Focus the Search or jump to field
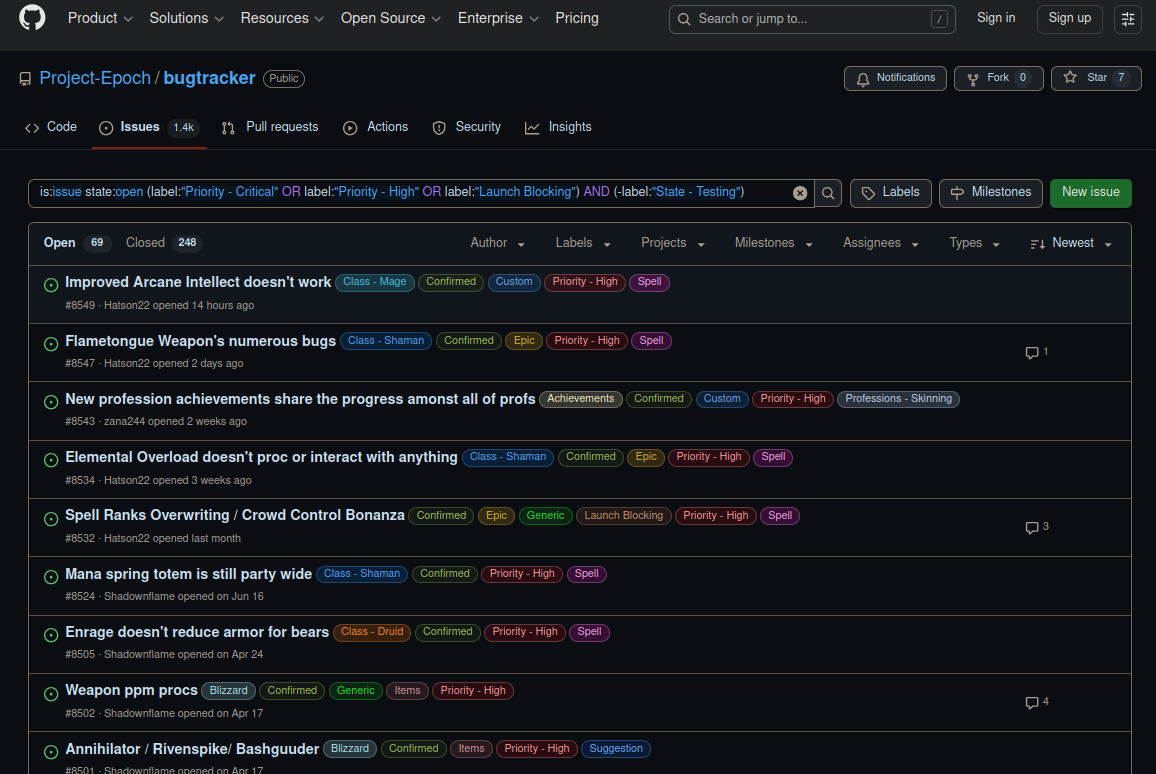 tap(812, 19)
